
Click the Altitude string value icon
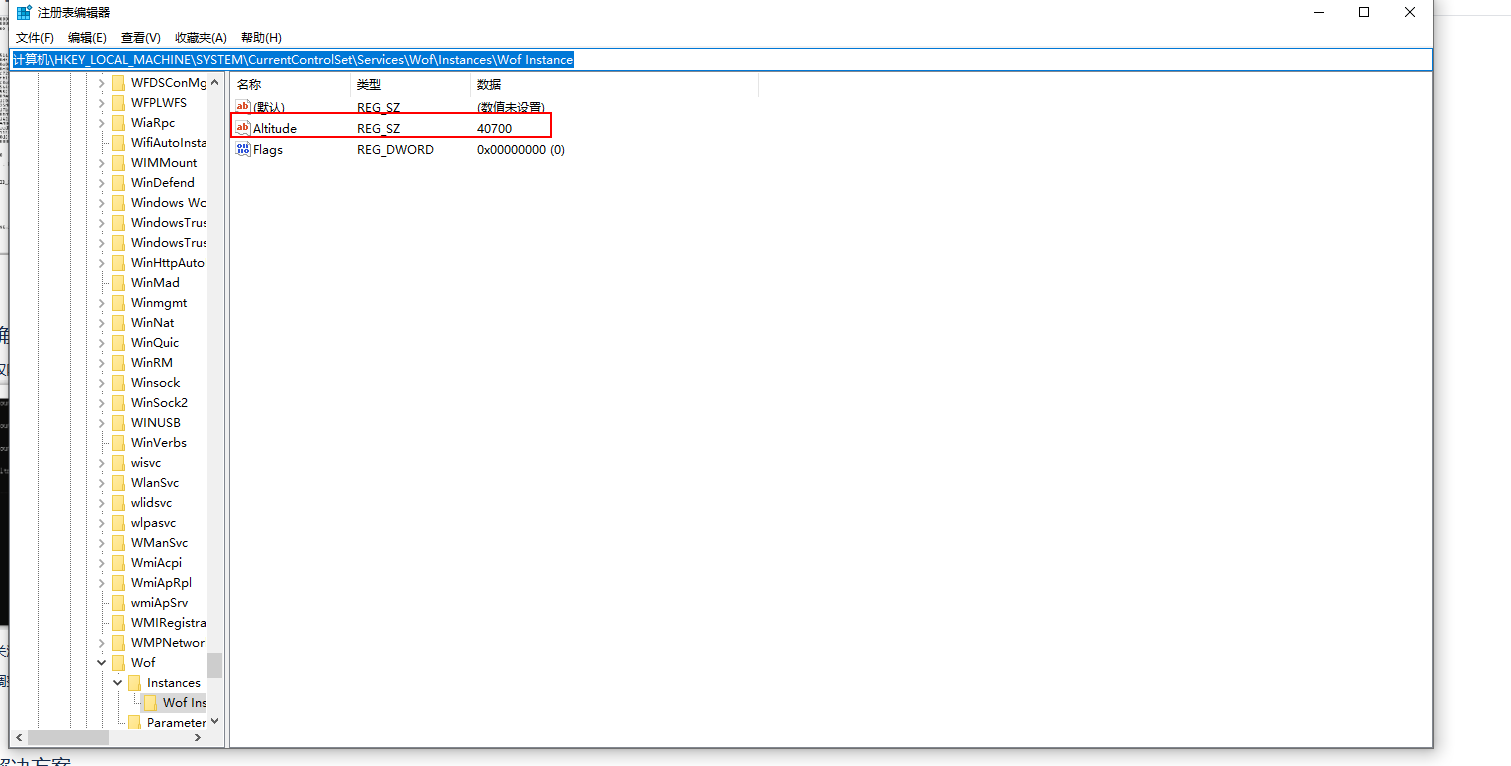[242, 128]
